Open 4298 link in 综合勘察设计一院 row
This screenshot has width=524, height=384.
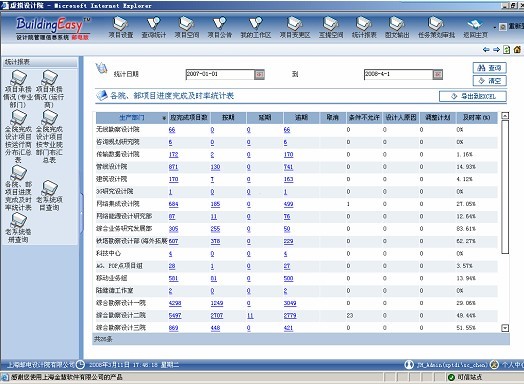(x=175, y=303)
